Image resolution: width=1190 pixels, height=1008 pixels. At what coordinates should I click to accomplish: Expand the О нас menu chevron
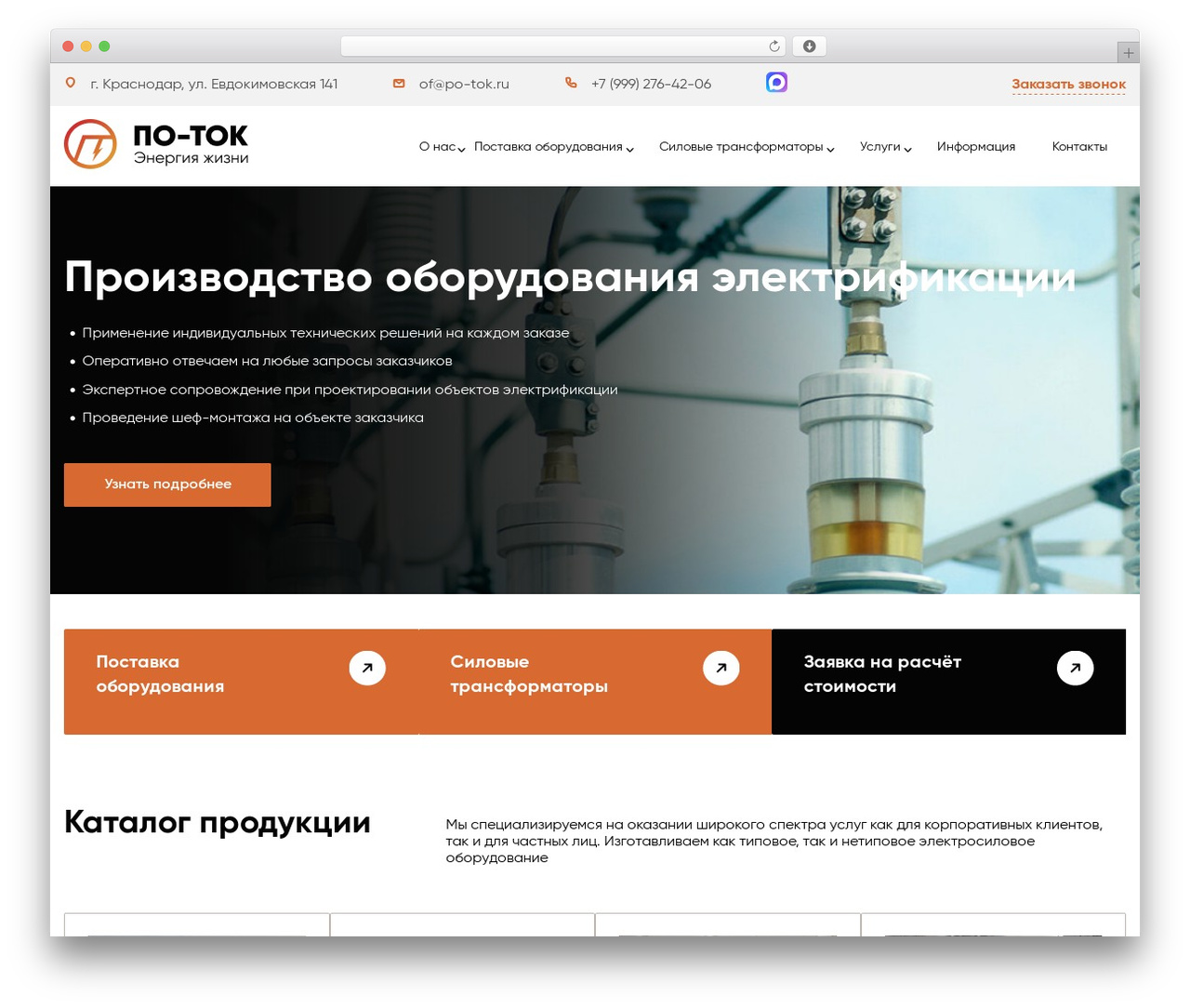click(x=462, y=149)
